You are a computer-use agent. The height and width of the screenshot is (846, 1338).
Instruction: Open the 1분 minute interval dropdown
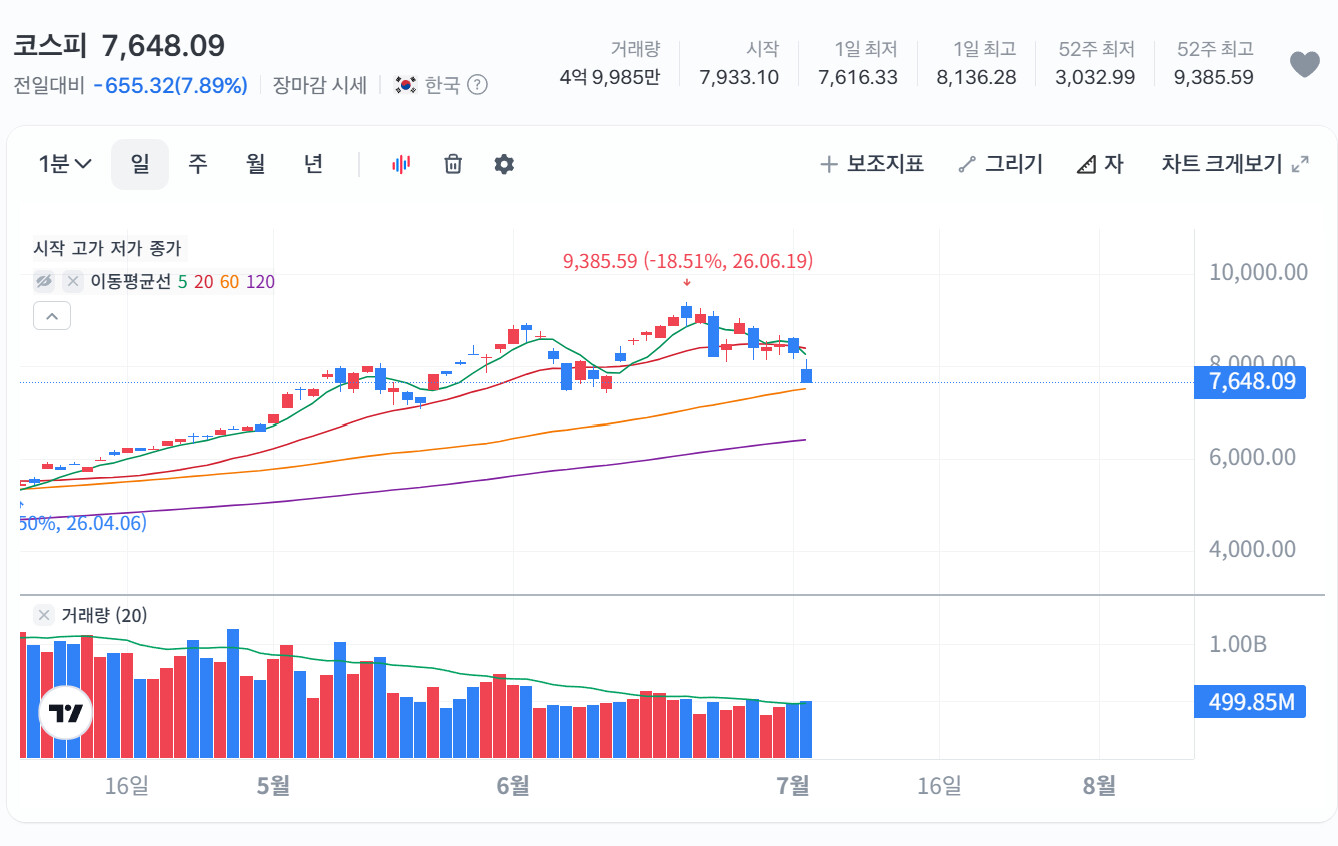click(x=65, y=164)
